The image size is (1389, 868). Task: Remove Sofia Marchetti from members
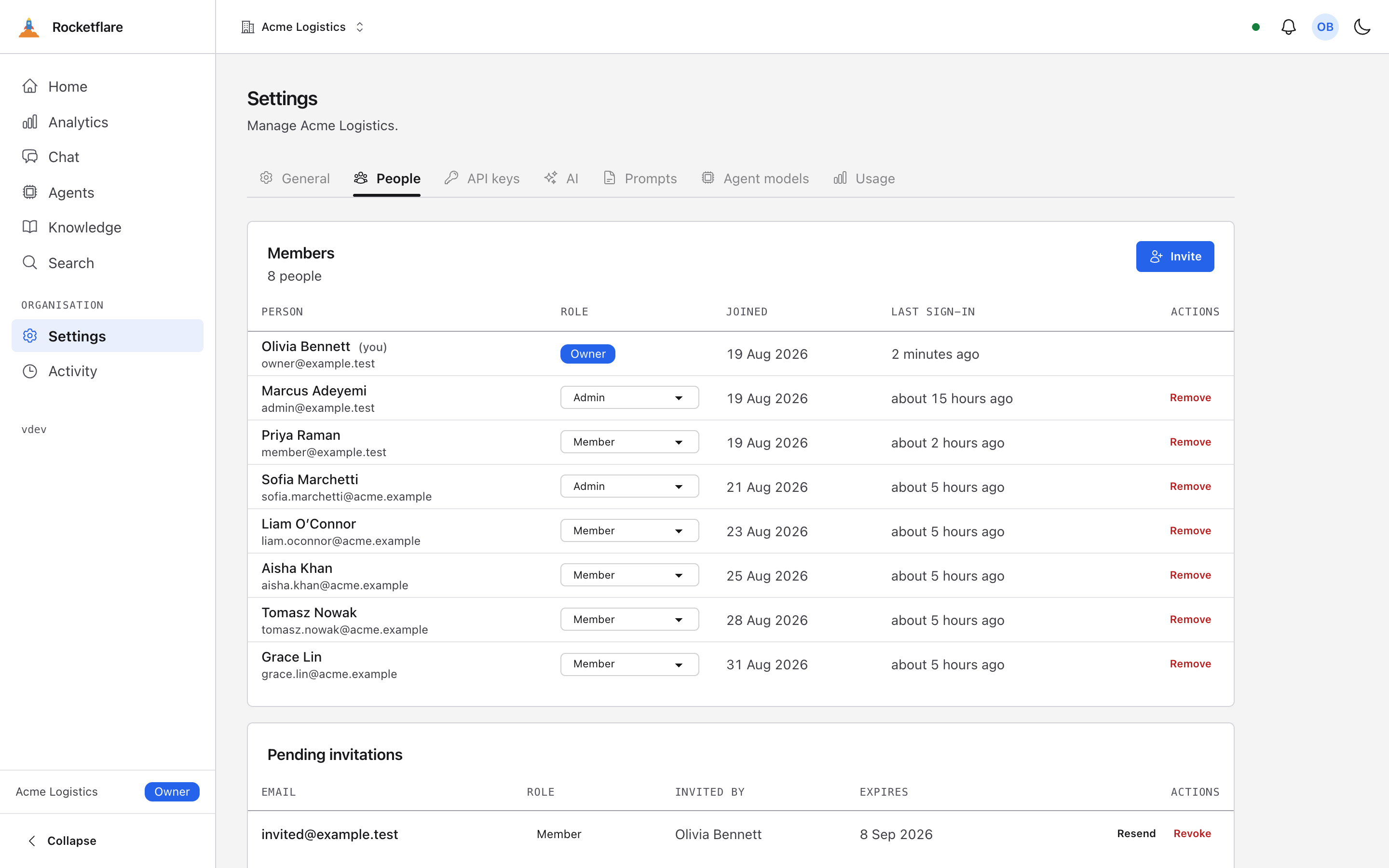click(x=1190, y=486)
